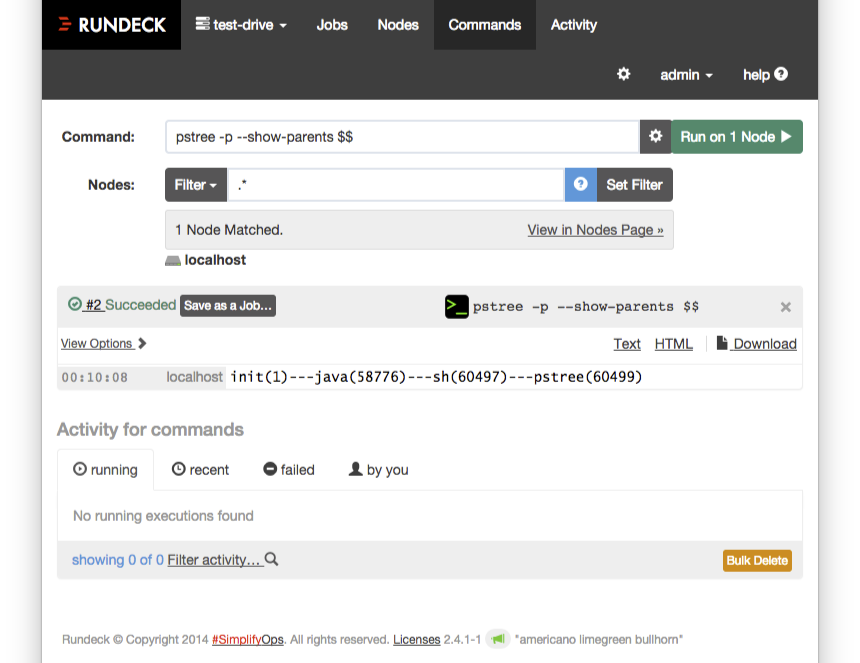Viewport: 860px width, 663px height.
Task: Dismiss the execution output with X
Action: tap(785, 307)
